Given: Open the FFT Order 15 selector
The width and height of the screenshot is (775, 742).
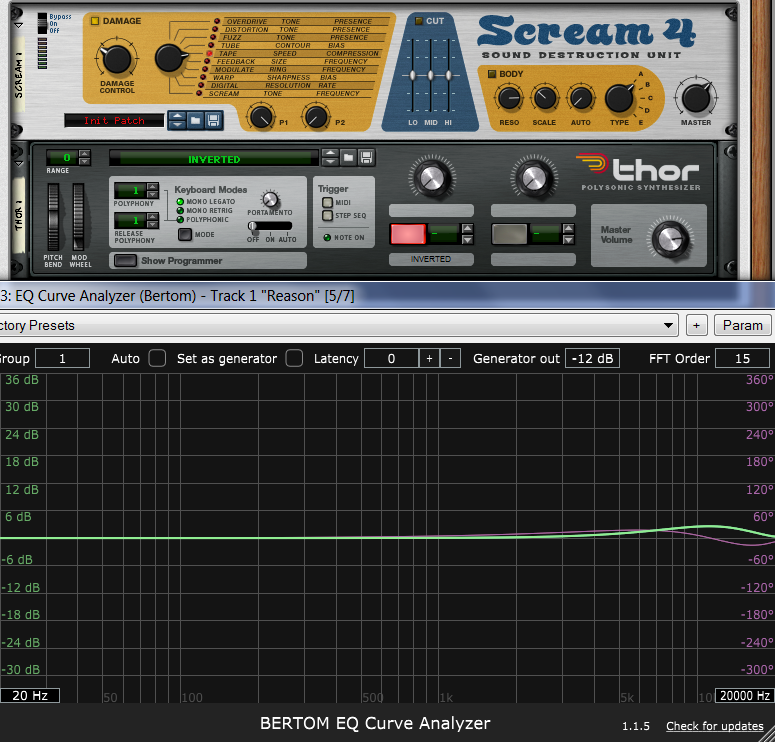Looking at the screenshot, I should pos(742,358).
